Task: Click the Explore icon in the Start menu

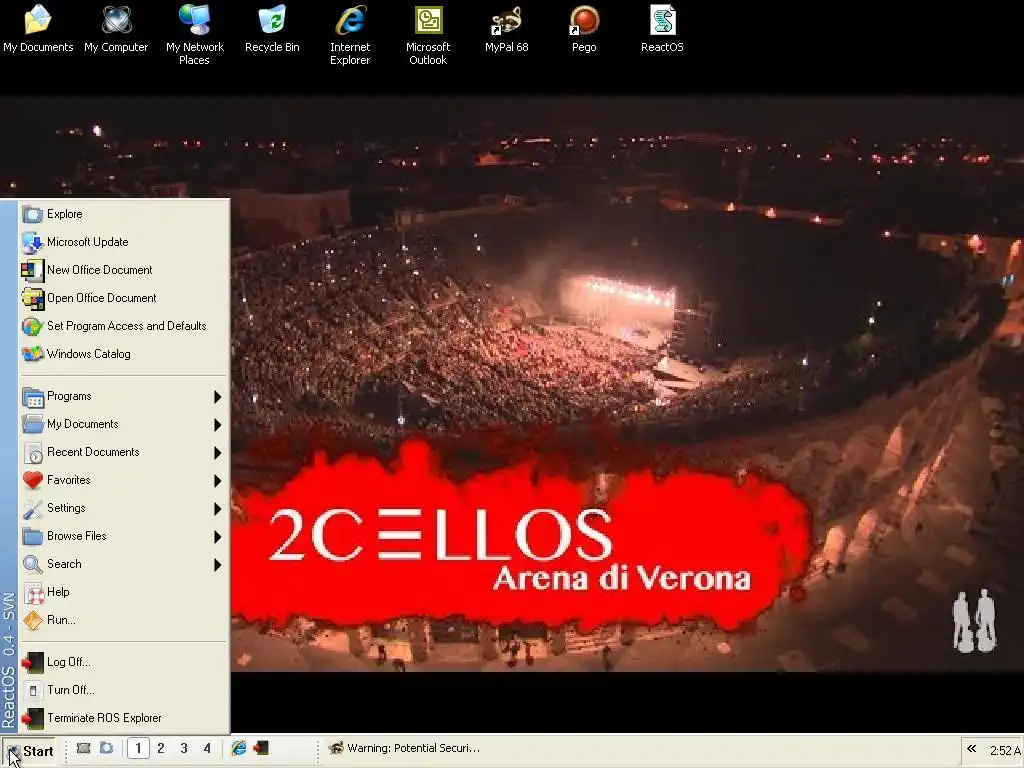Action: click(x=33, y=214)
